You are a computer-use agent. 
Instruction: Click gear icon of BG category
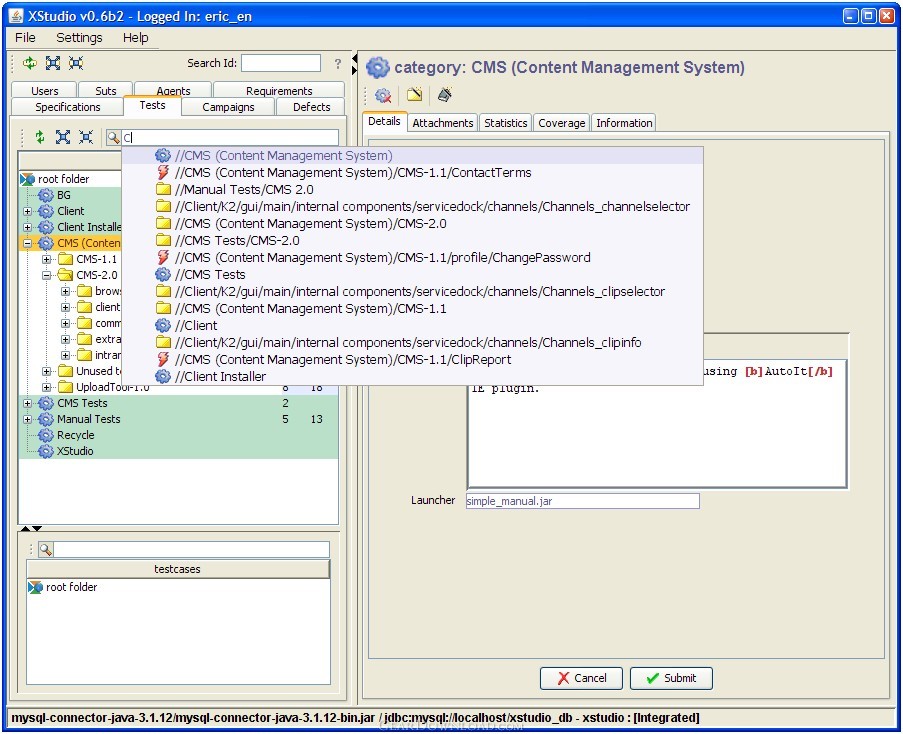[45, 195]
